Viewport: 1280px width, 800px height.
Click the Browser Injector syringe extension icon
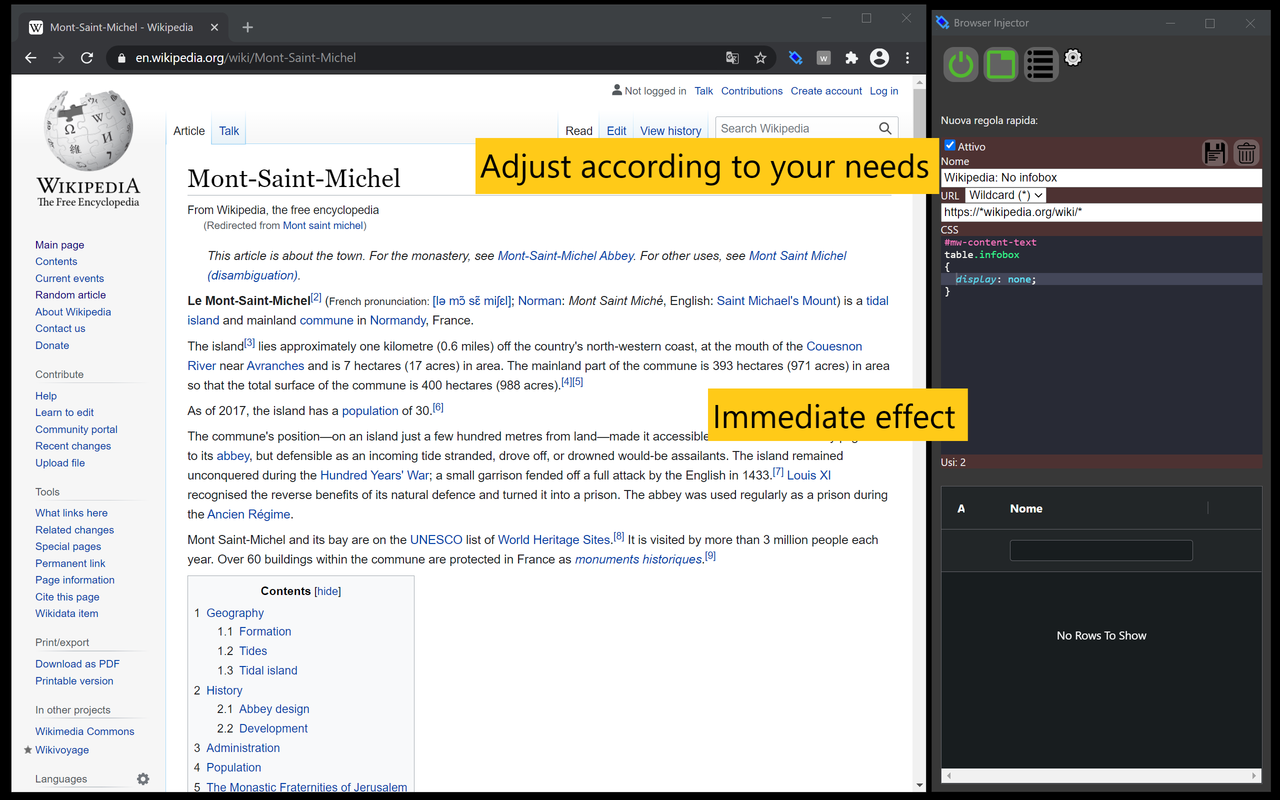[x=795, y=58]
